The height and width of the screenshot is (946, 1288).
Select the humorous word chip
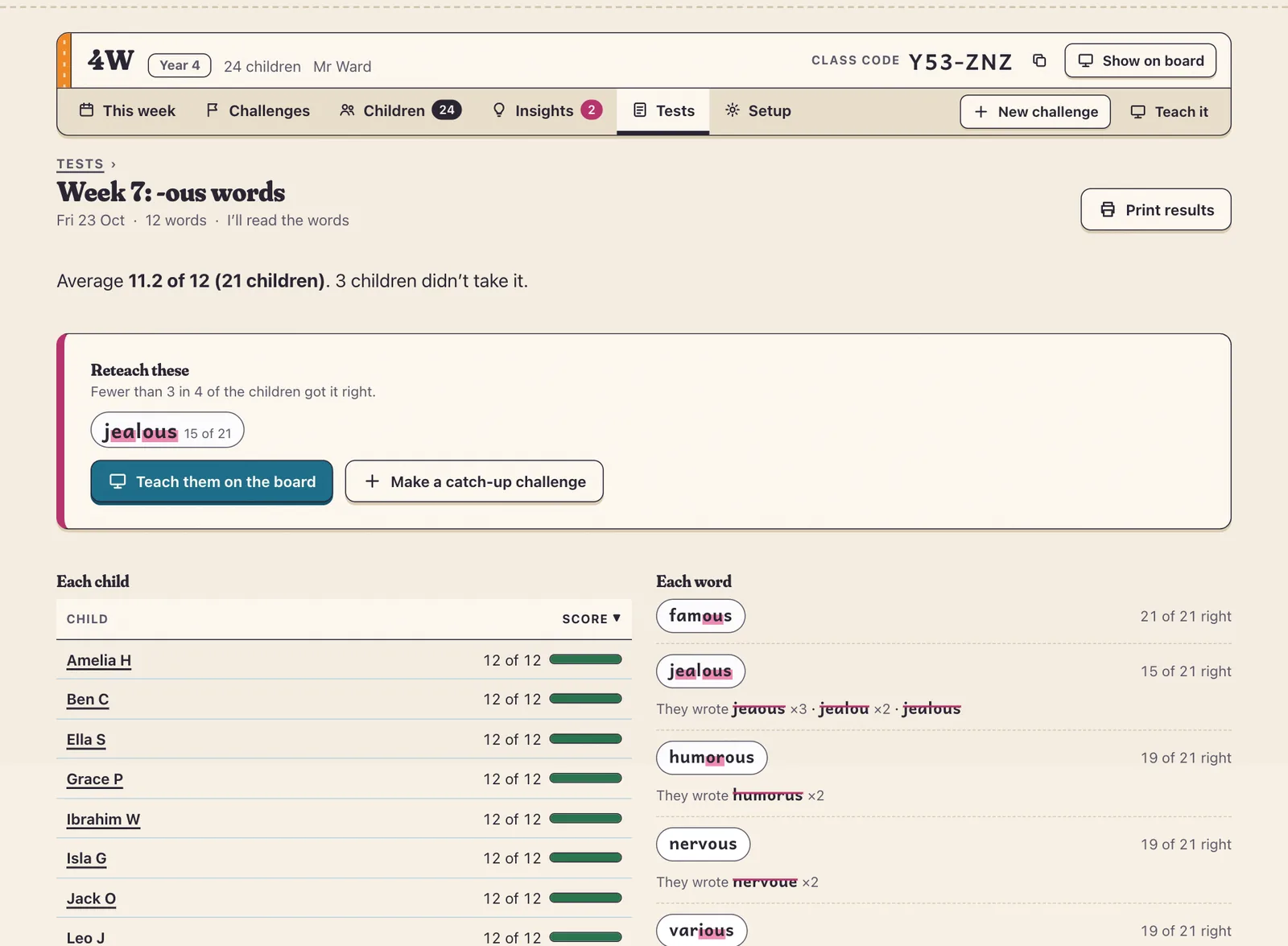(712, 758)
